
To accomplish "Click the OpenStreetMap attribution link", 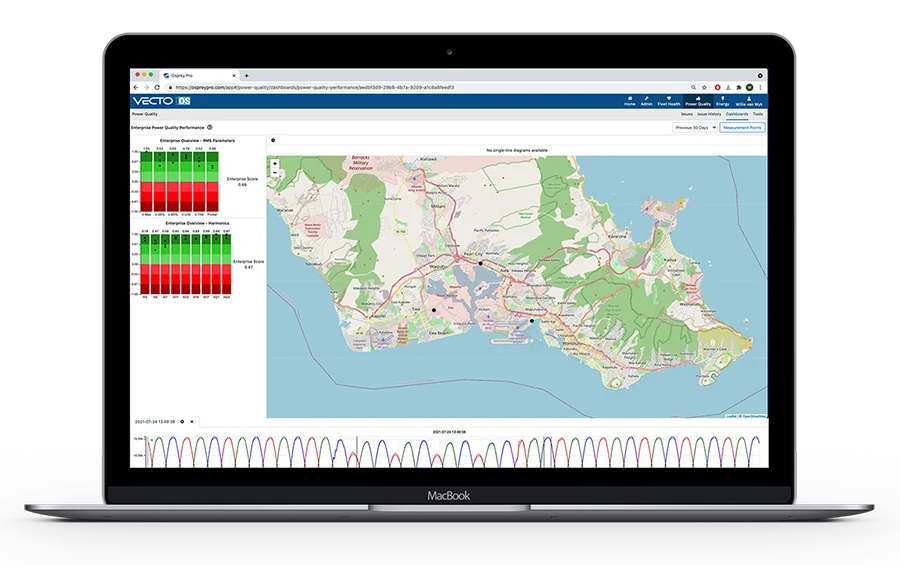I will click(753, 416).
